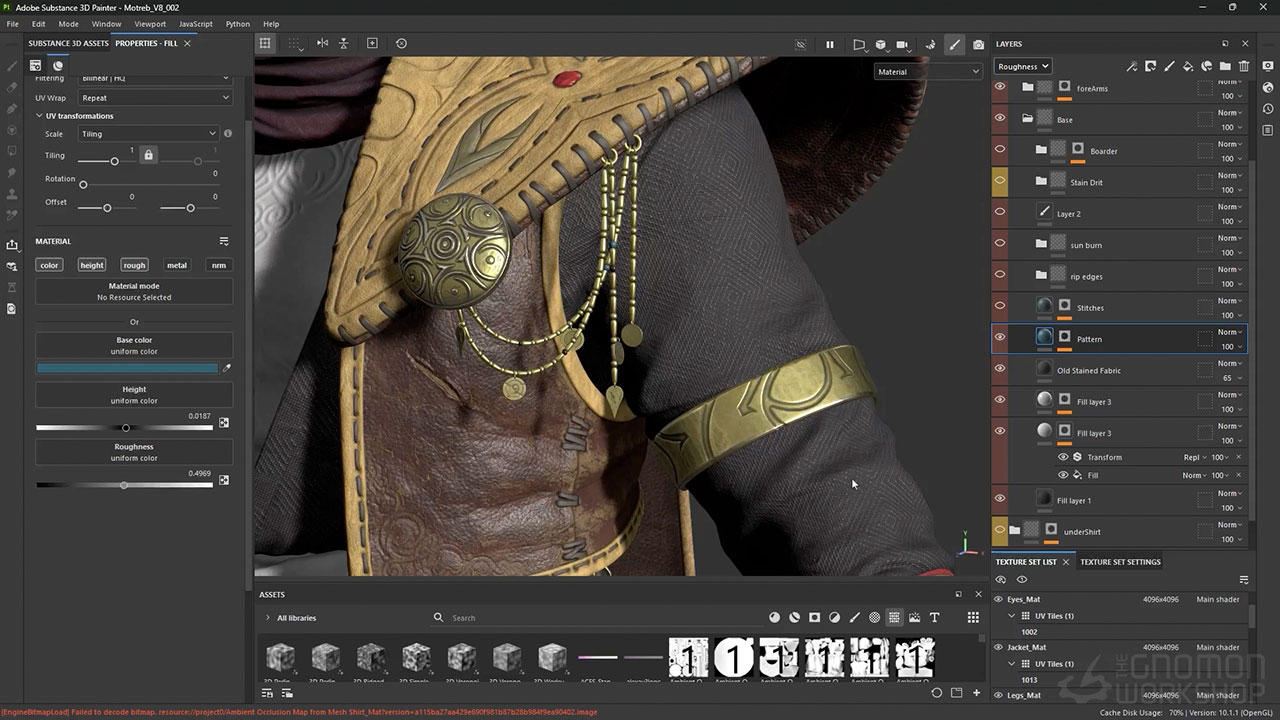Screen dimensions: 1280x720
Task: Open the Viewport menu
Action: tap(150, 24)
